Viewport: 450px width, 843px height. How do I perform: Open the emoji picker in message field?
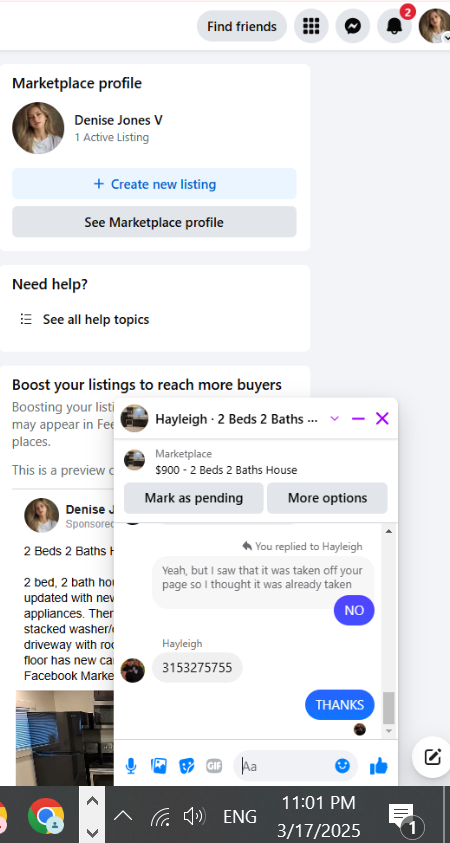coord(342,766)
